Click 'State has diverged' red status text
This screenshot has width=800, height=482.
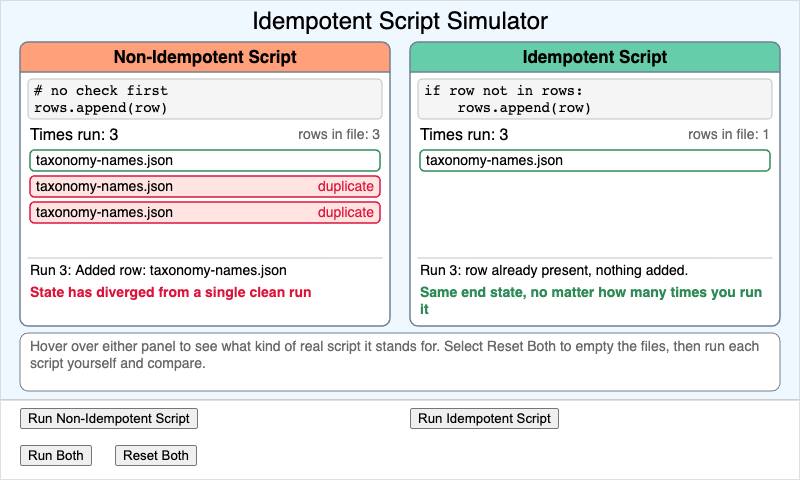coord(170,292)
